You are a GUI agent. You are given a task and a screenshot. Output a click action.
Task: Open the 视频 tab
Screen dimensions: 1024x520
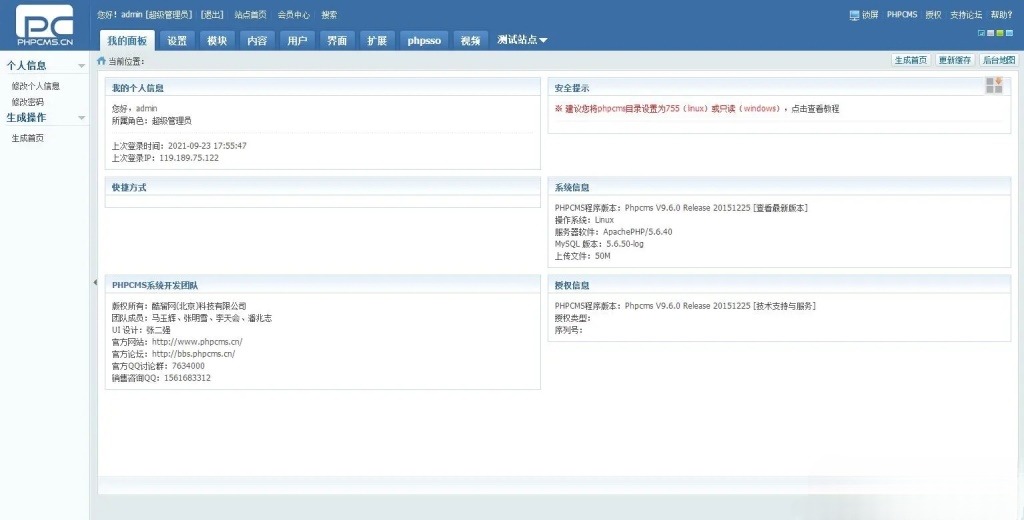pos(470,41)
